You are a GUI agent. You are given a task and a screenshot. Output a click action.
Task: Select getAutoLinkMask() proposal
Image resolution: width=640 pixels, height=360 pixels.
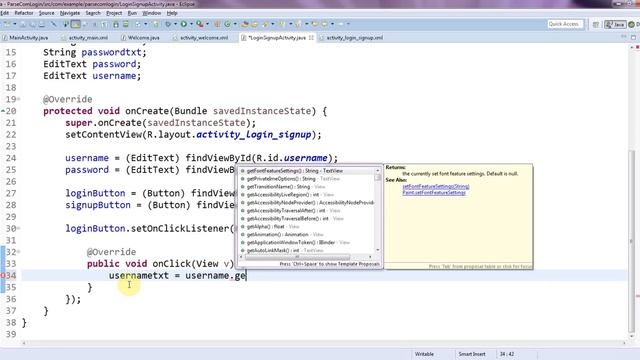pos(307,250)
